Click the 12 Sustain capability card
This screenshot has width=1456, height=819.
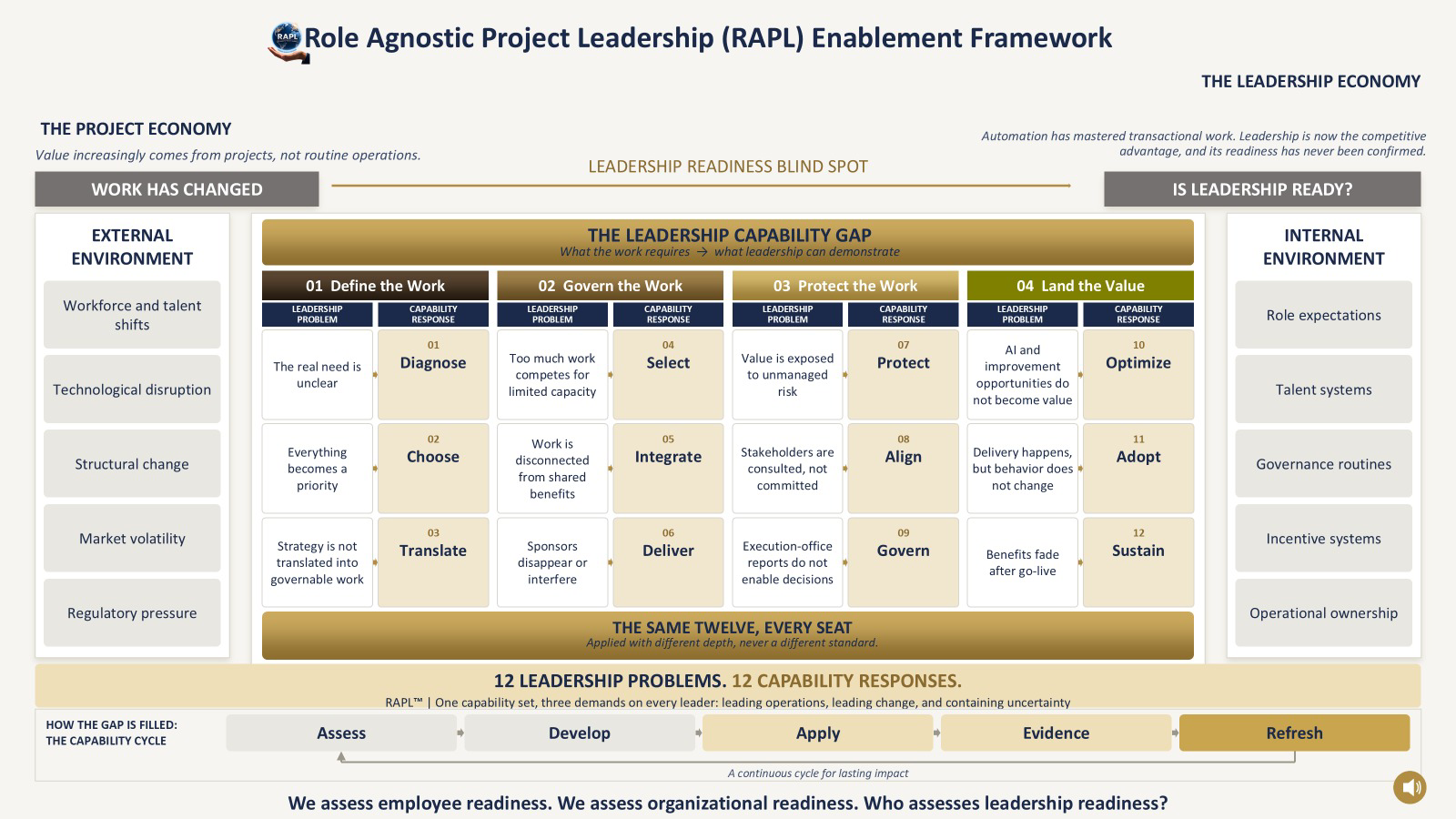[1138, 562]
